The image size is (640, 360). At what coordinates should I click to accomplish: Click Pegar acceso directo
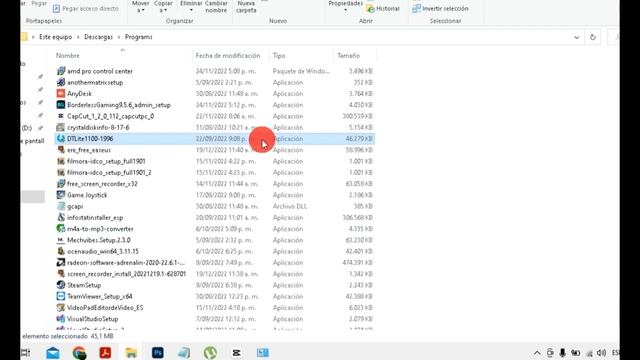coord(86,9)
